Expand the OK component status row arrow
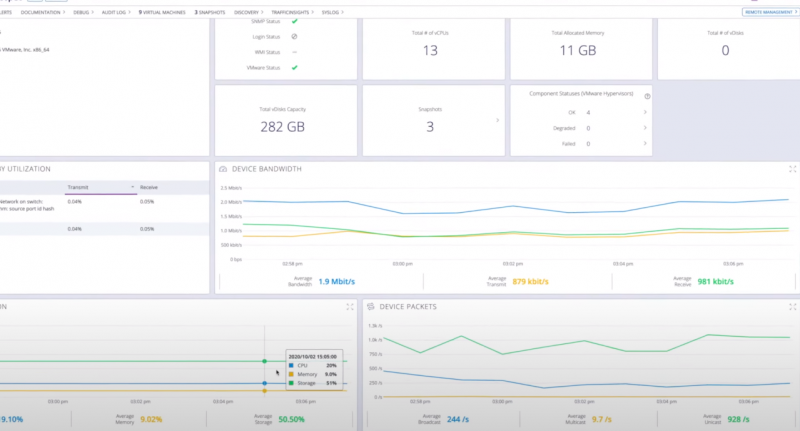Viewport: 800px width, 431px height. [645, 113]
